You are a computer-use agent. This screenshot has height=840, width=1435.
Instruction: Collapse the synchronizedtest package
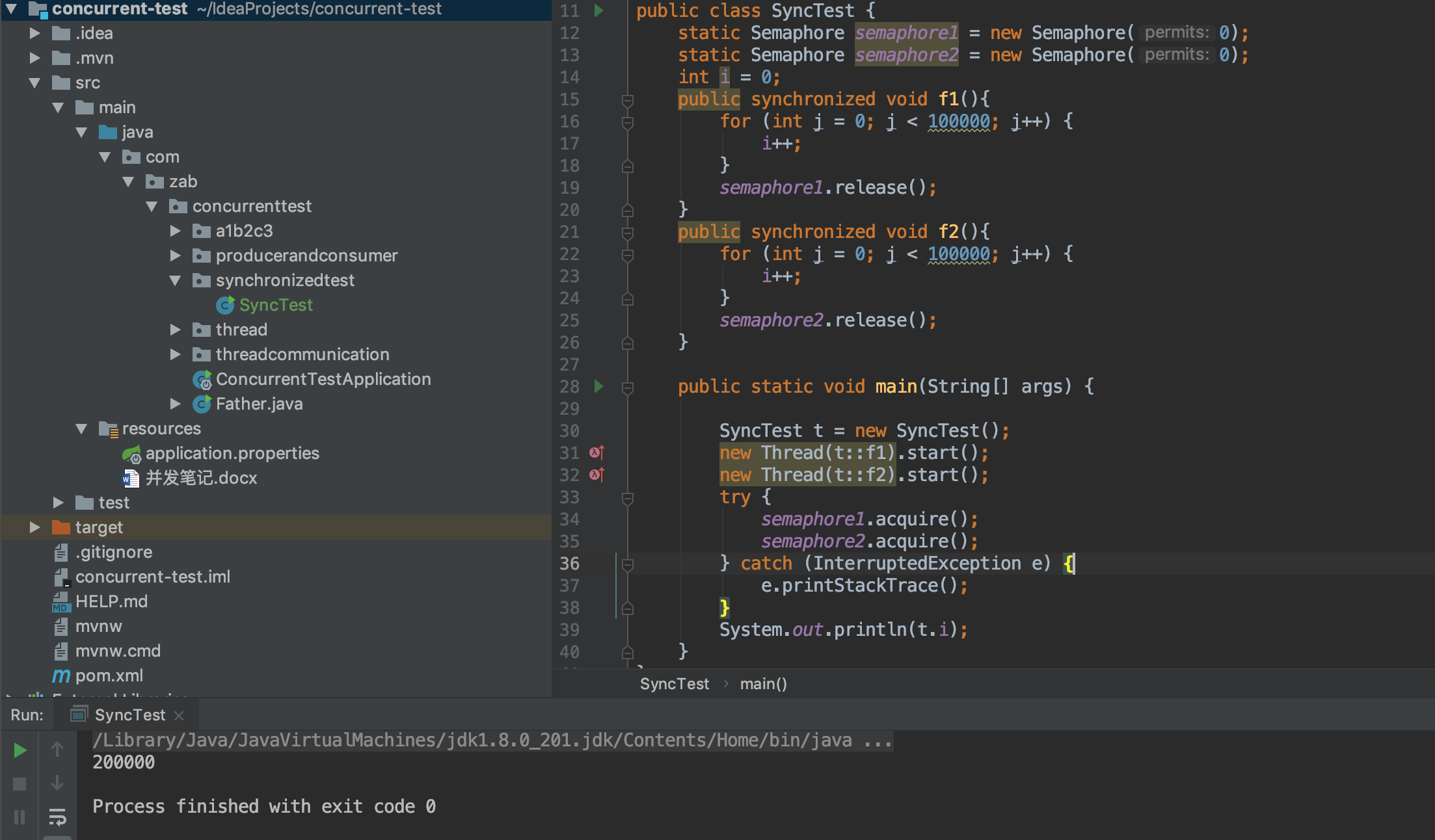(x=175, y=280)
